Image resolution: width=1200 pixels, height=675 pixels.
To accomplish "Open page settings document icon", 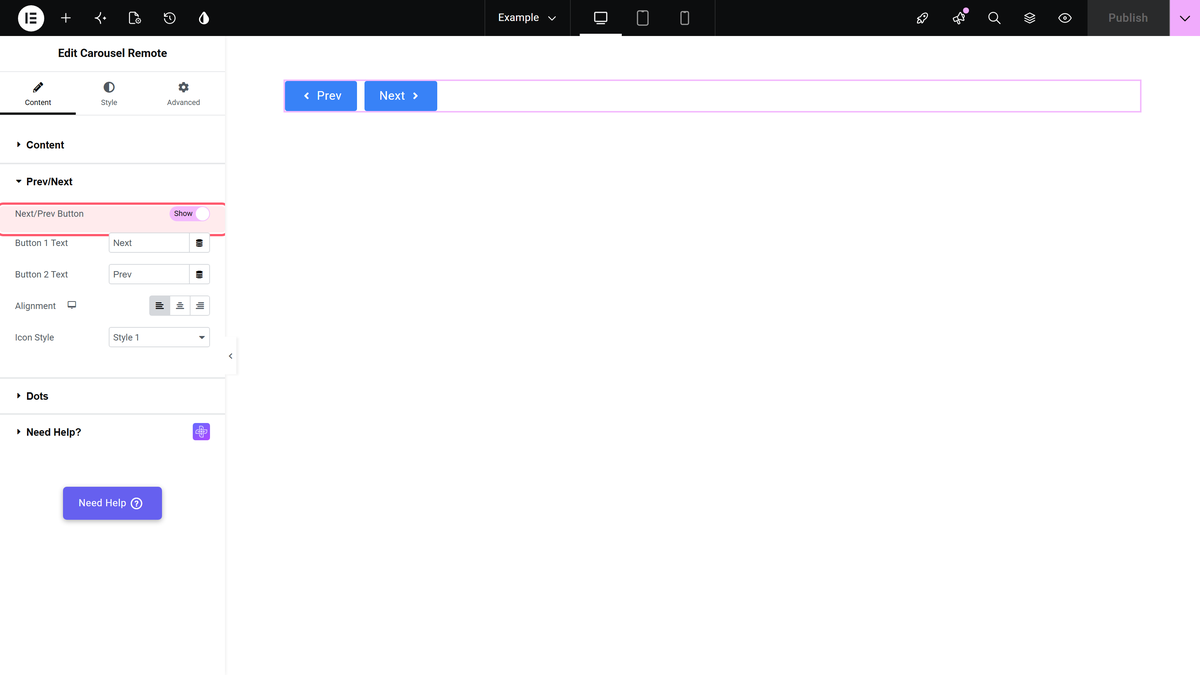I will 135,18.
